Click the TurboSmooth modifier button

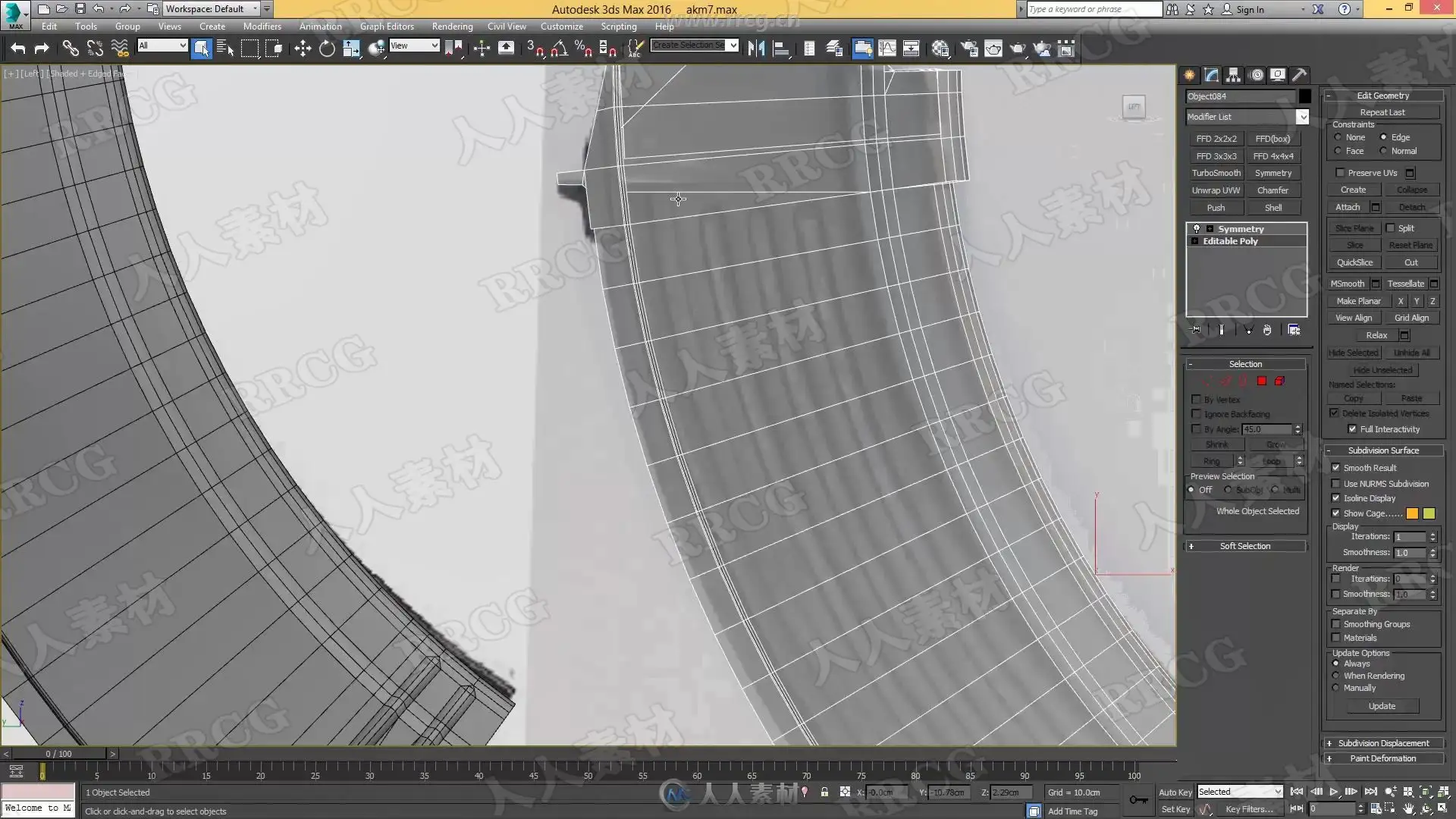(x=1216, y=173)
